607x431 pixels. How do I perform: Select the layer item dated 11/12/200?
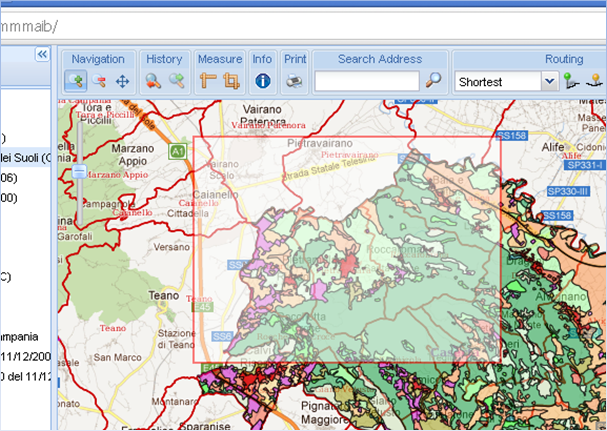tap(25, 355)
